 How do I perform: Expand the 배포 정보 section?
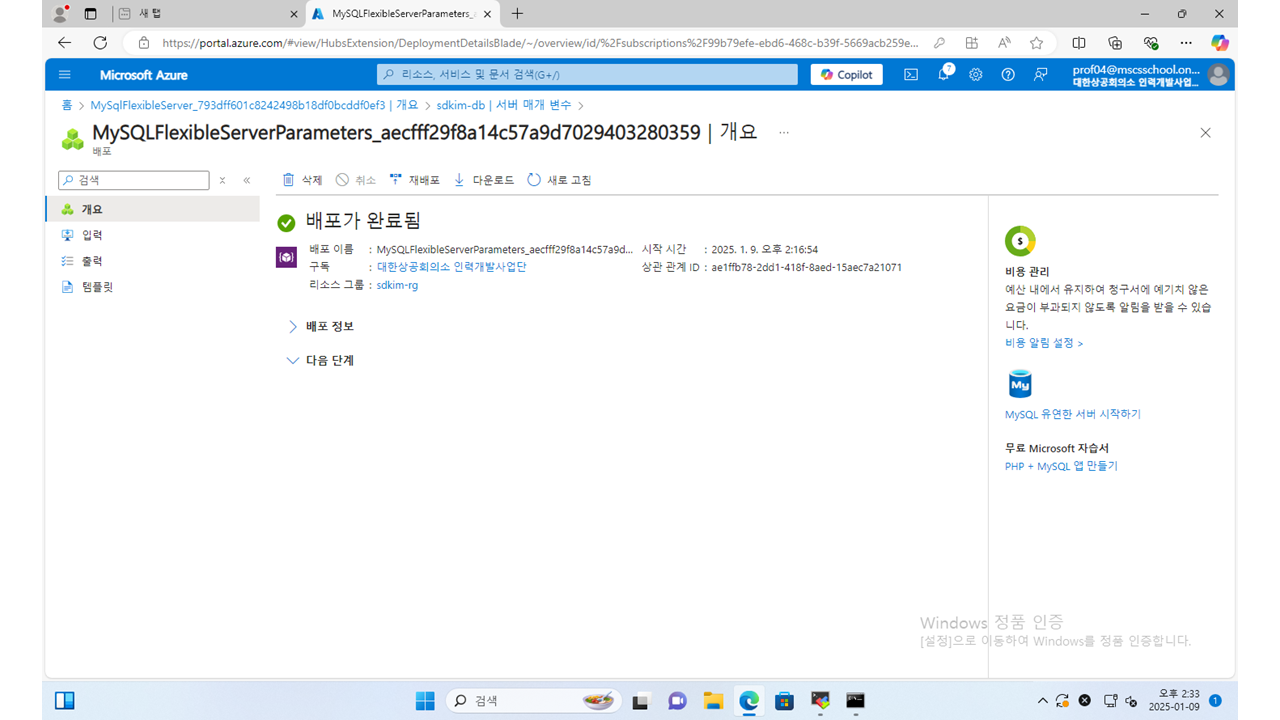pos(320,326)
